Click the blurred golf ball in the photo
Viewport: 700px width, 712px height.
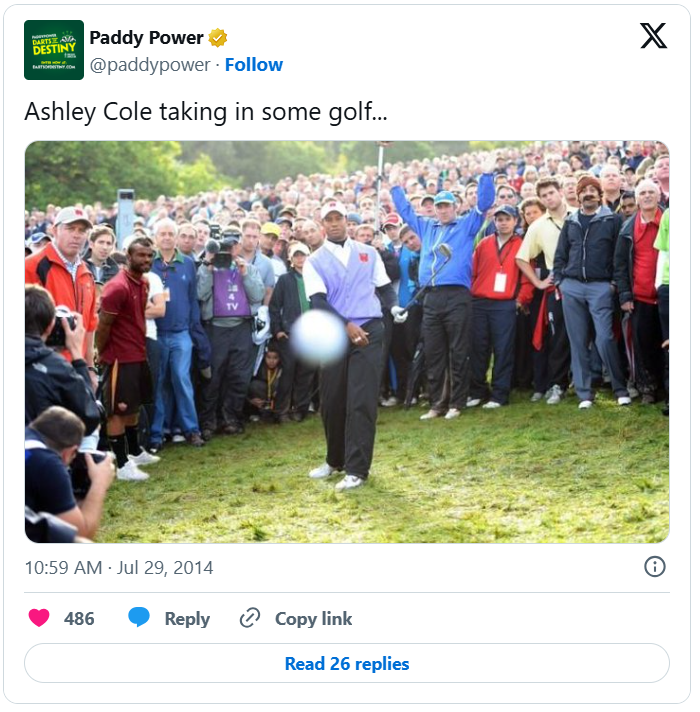[318, 336]
